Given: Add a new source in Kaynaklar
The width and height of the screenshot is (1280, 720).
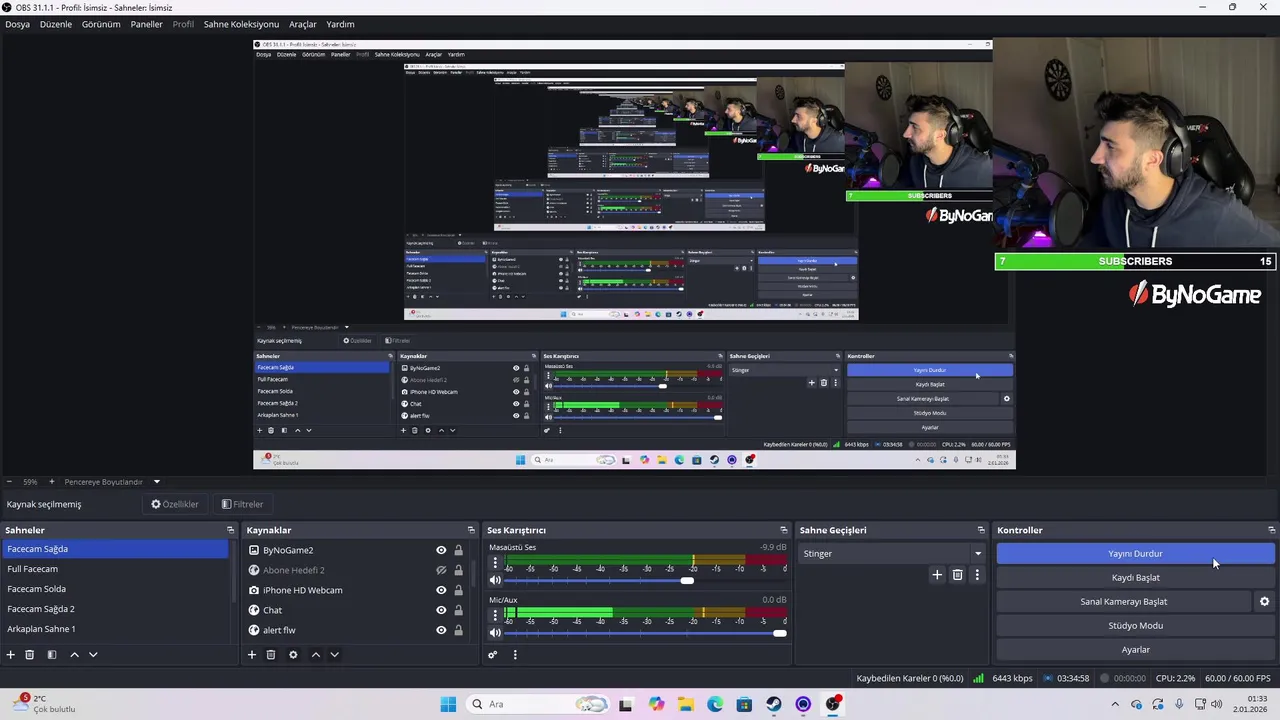Looking at the screenshot, I should (252, 655).
